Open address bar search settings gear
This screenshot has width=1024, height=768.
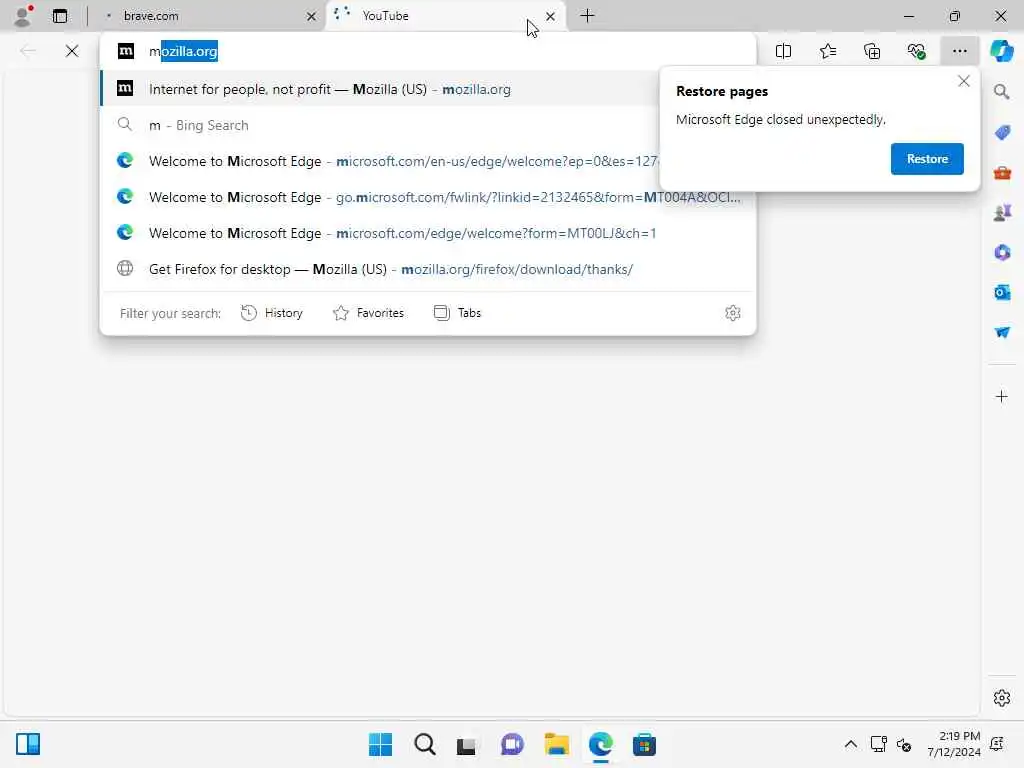[x=733, y=313]
